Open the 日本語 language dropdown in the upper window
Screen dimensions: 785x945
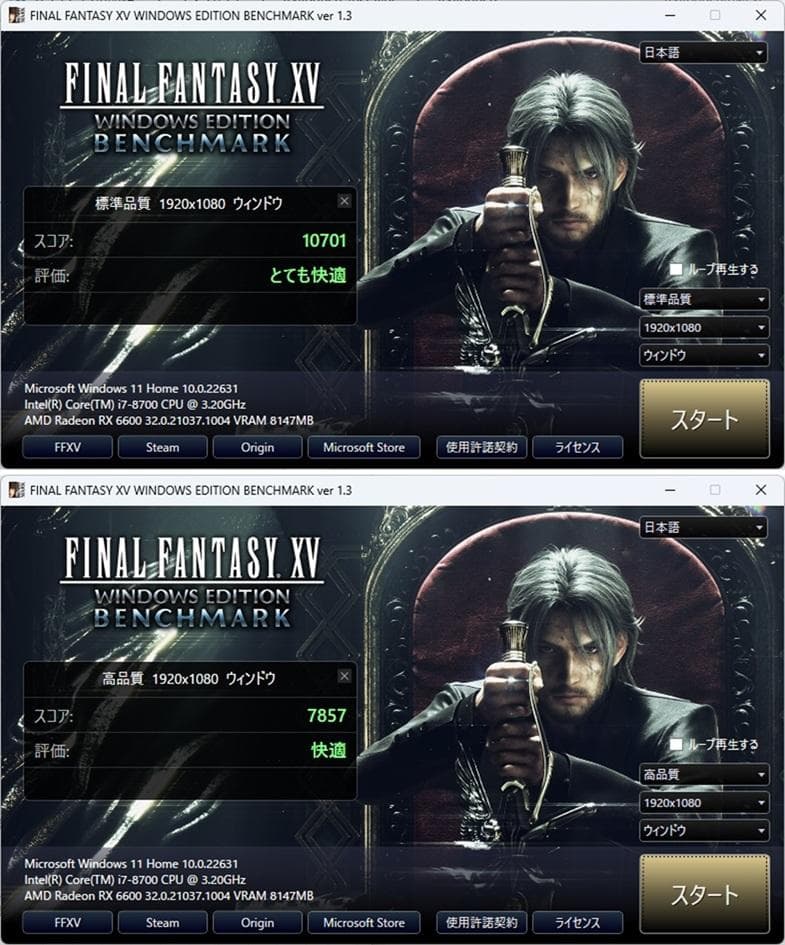coord(703,53)
